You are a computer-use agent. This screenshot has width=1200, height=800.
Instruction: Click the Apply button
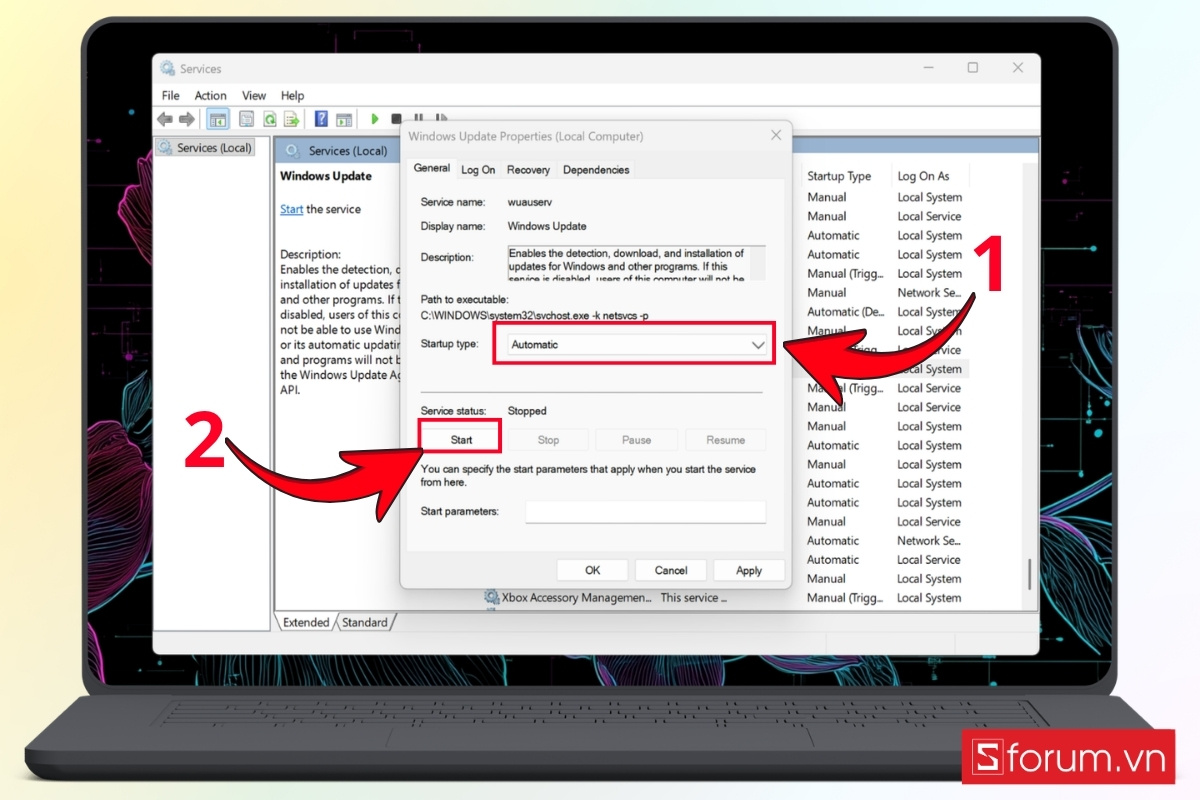click(749, 570)
